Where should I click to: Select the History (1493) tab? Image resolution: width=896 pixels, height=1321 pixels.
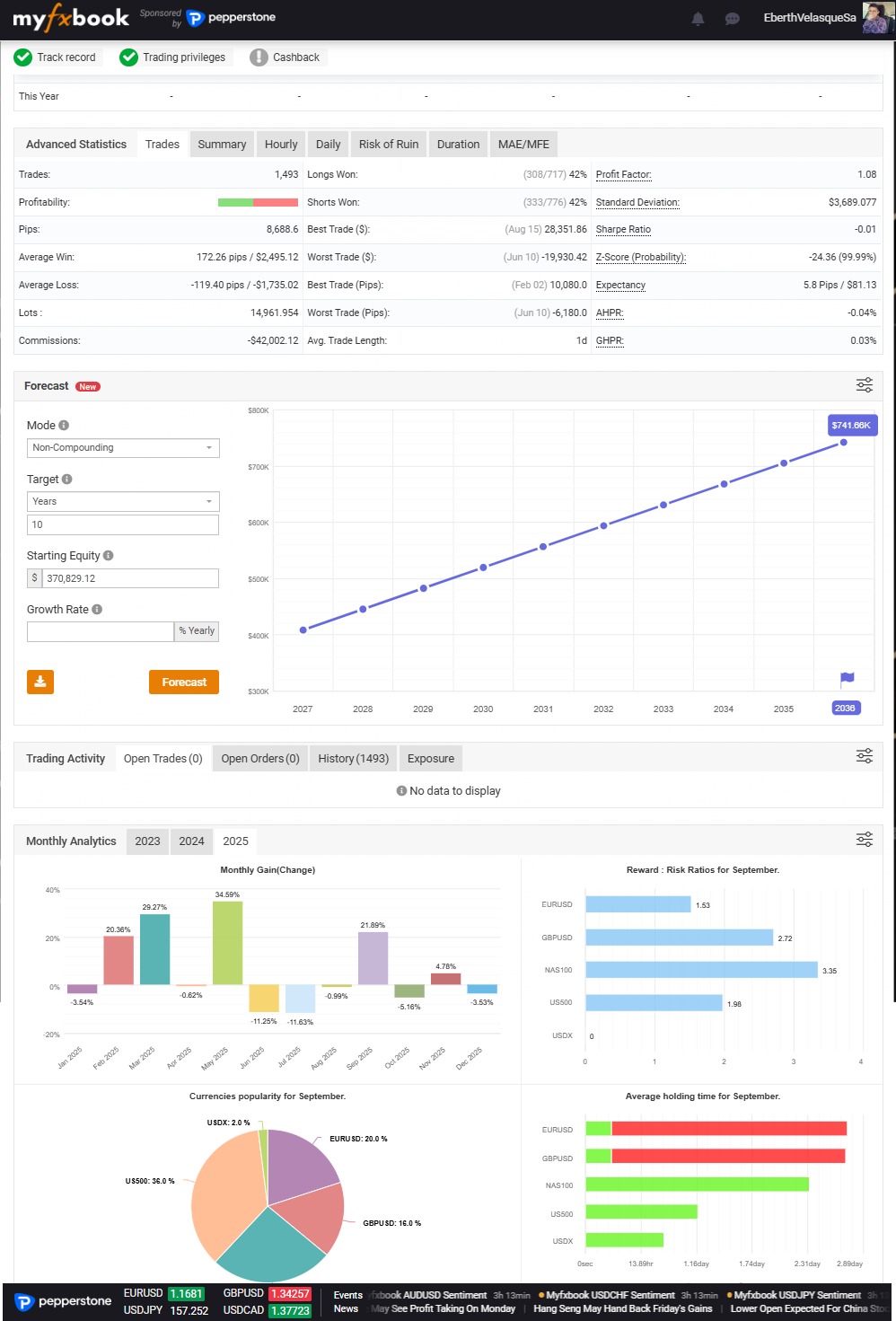(353, 759)
